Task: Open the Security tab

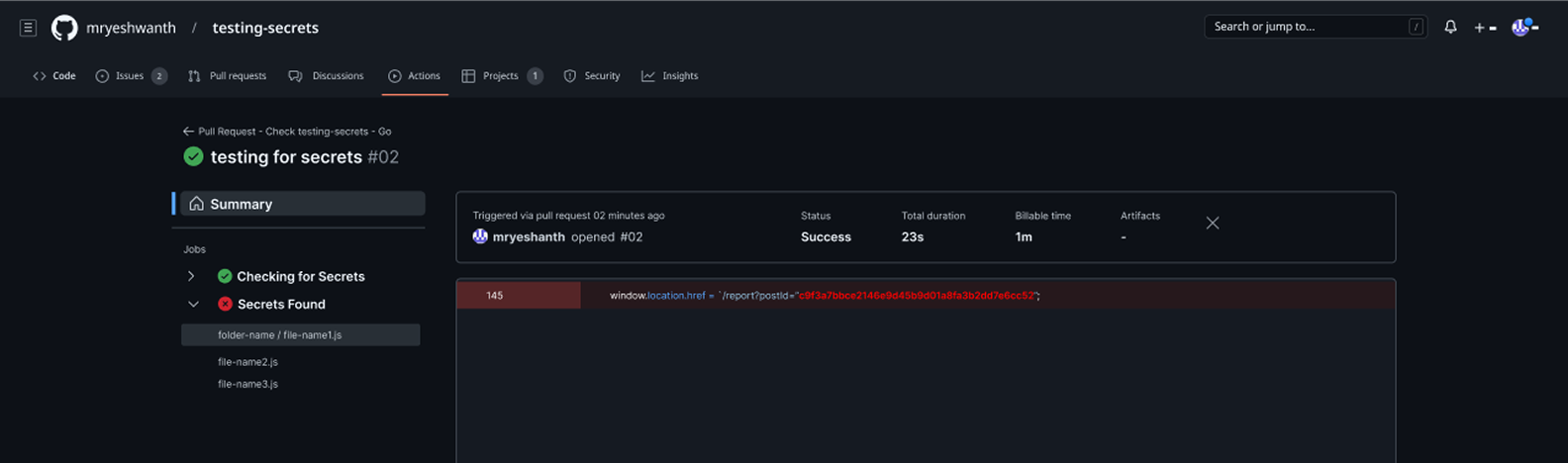Action: (x=592, y=75)
